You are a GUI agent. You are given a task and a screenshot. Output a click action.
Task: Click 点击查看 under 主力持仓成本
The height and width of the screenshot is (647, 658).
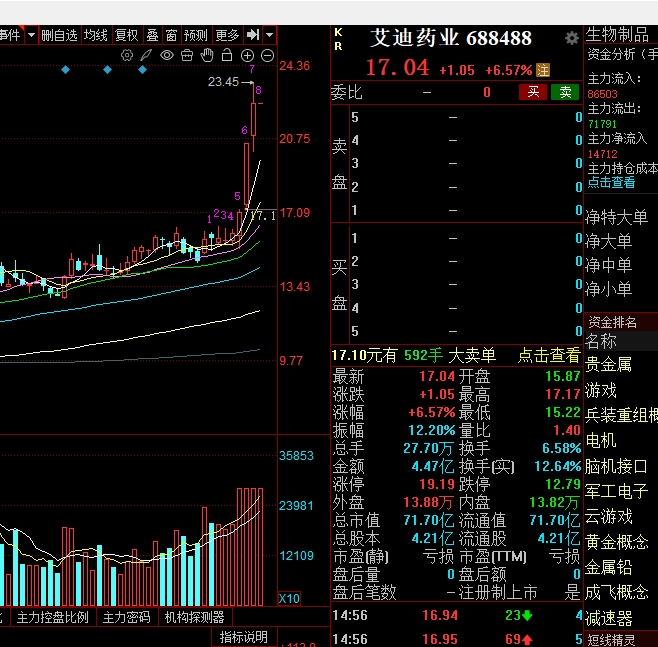point(611,182)
